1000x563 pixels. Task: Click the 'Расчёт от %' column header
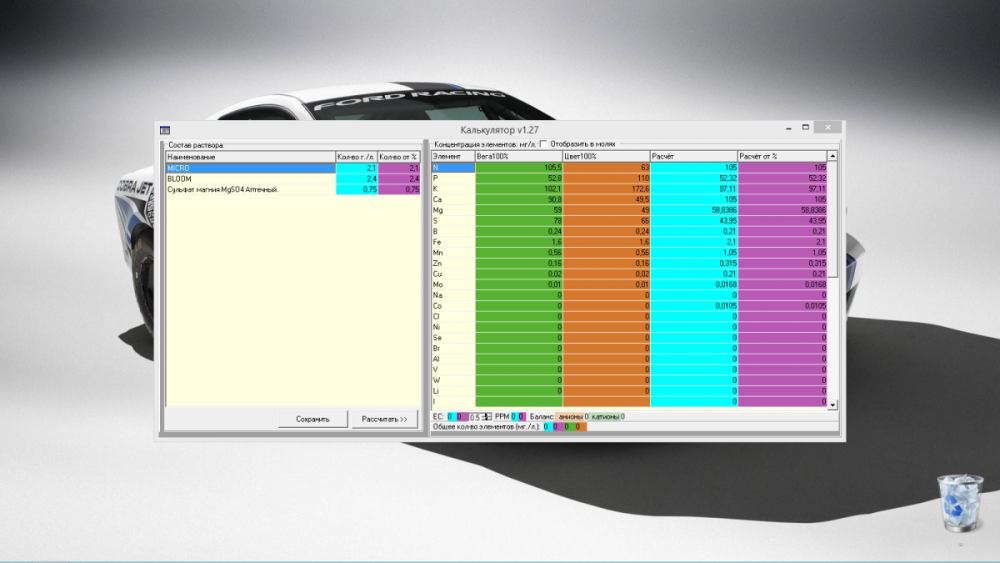click(x=782, y=156)
